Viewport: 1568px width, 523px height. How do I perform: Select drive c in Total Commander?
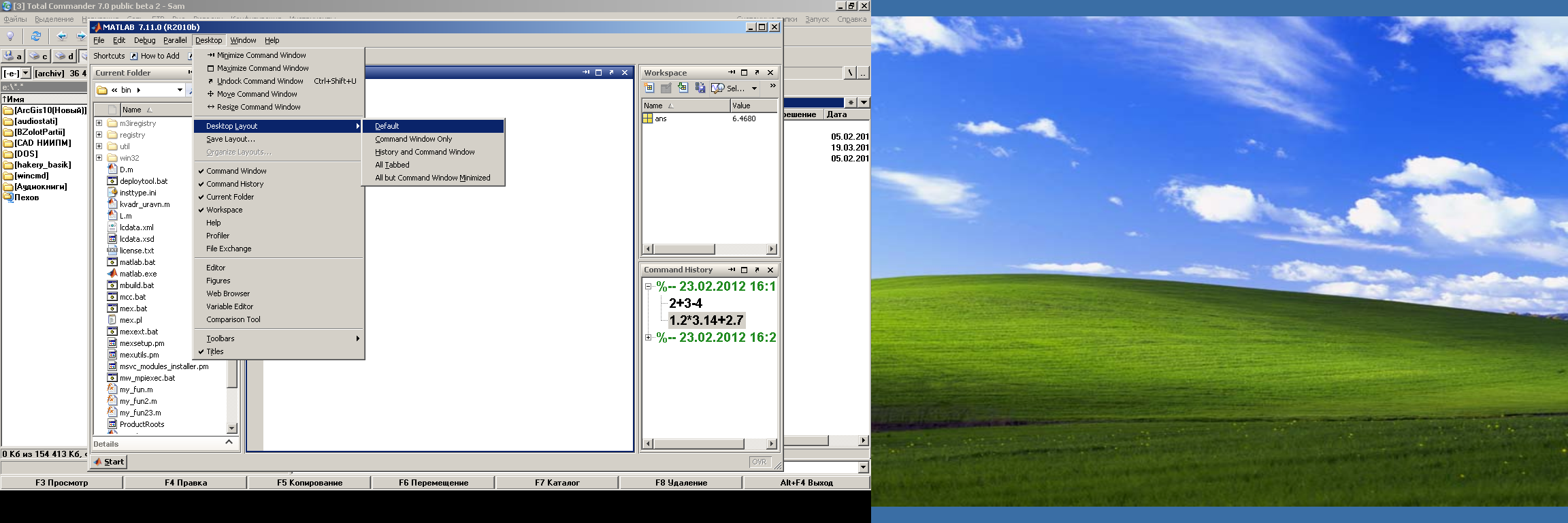[x=38, y=56]
